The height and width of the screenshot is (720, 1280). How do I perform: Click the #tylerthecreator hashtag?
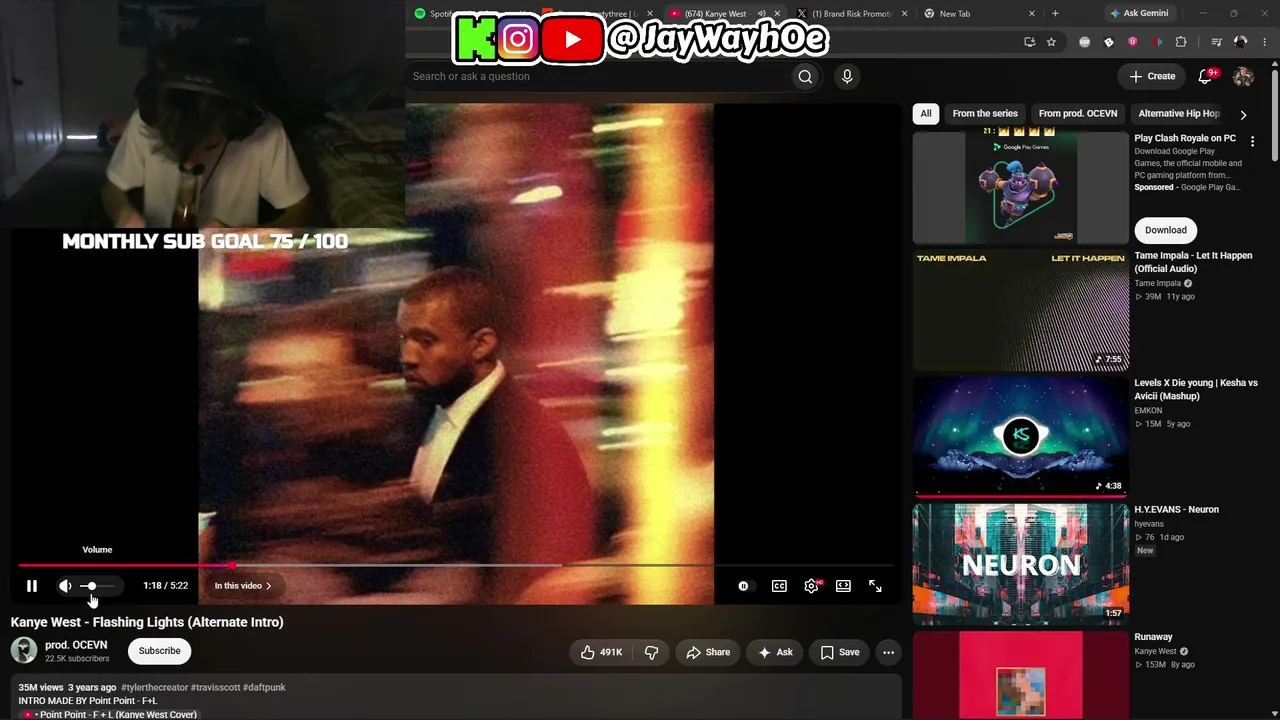[x=153, y=687]
